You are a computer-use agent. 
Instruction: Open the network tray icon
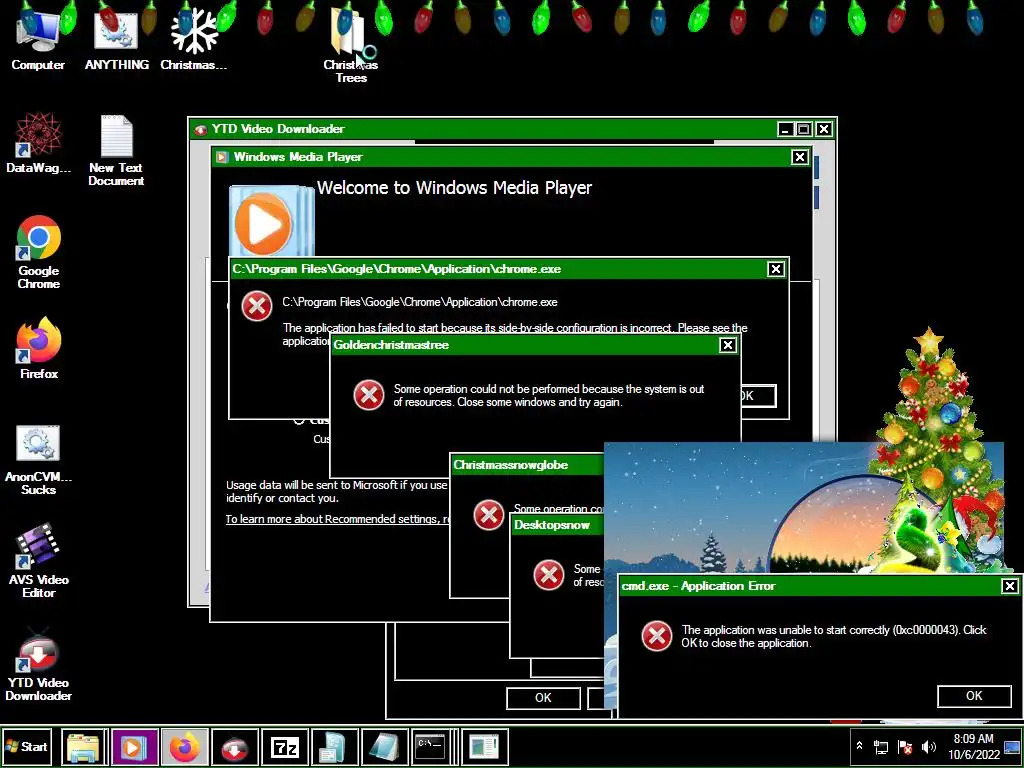click(881, 747)
